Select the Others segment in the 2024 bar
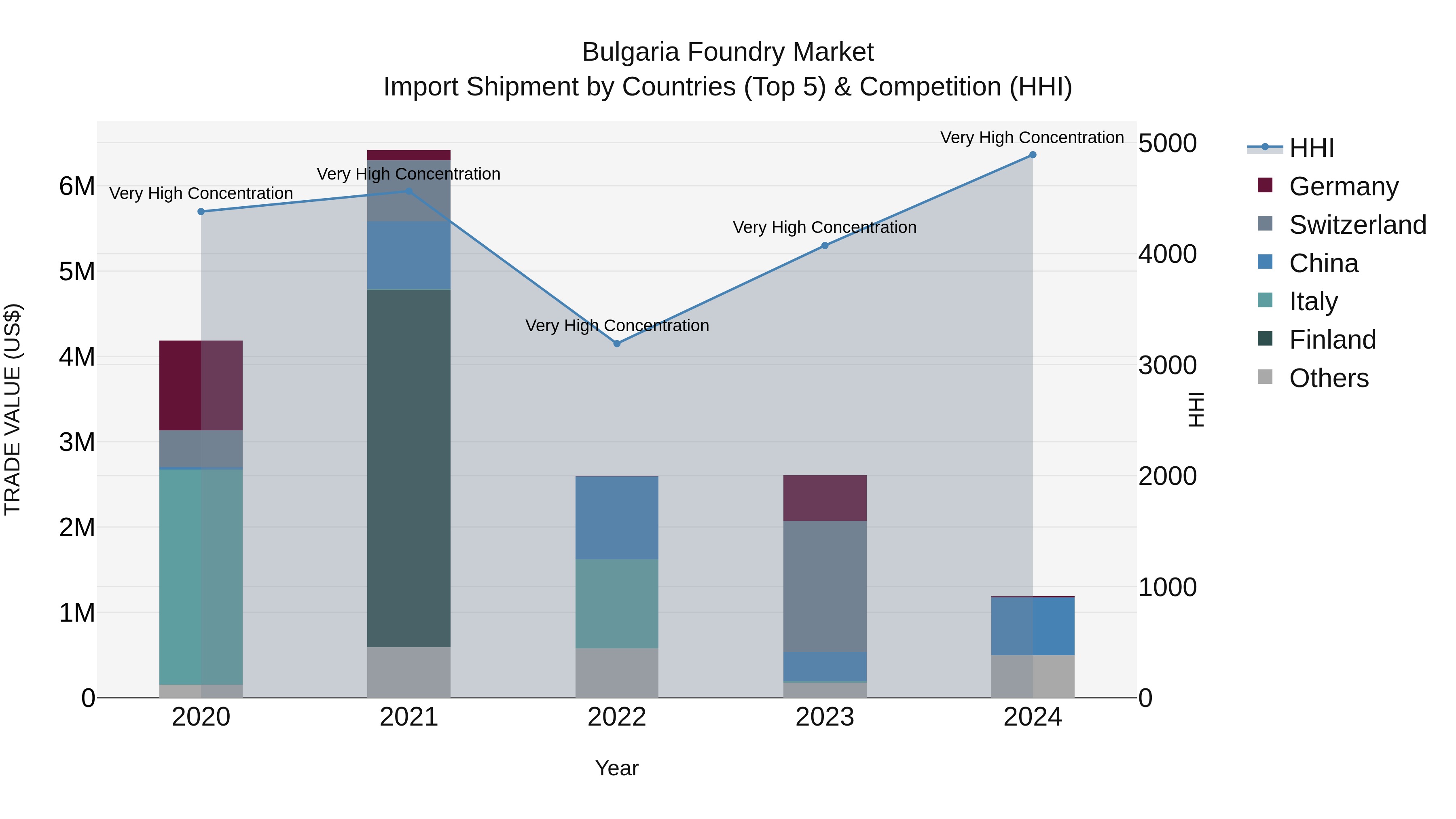 click(1033, 677)
